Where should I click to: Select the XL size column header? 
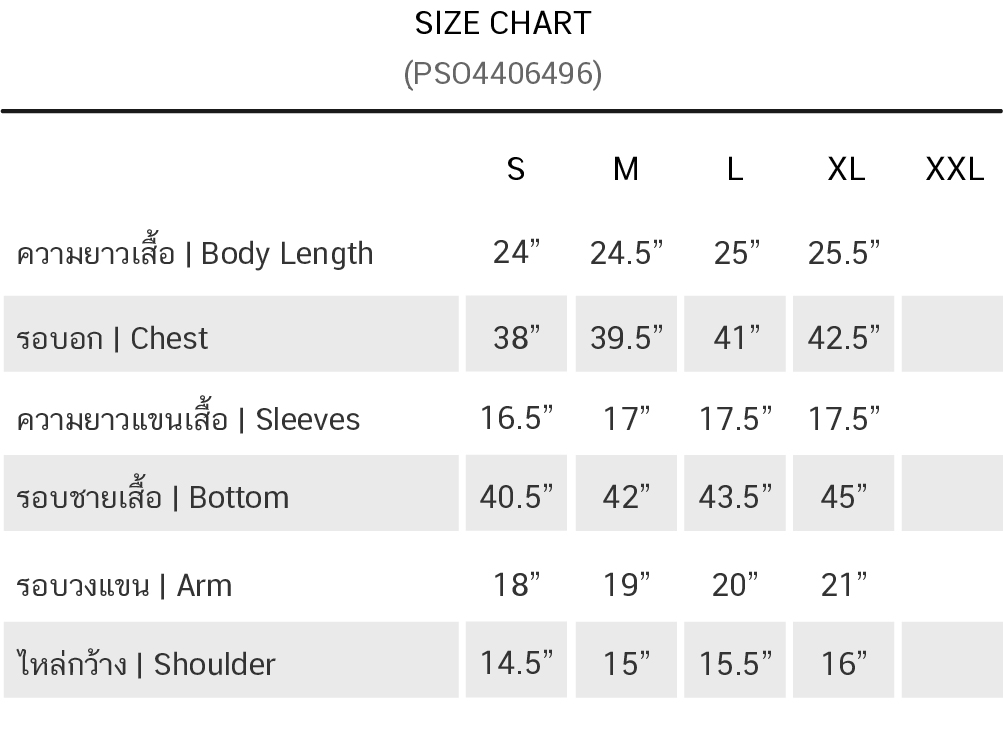tap(846, 169)
